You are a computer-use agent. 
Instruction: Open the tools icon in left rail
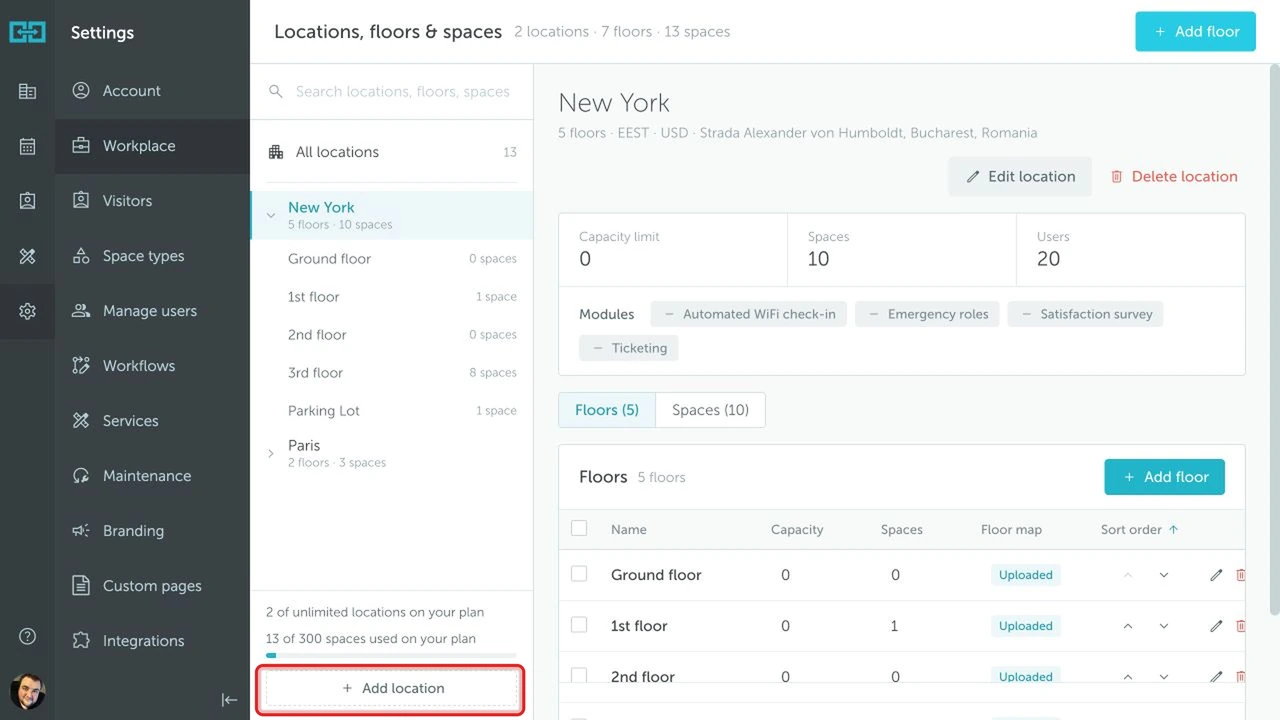pos(27,256)
